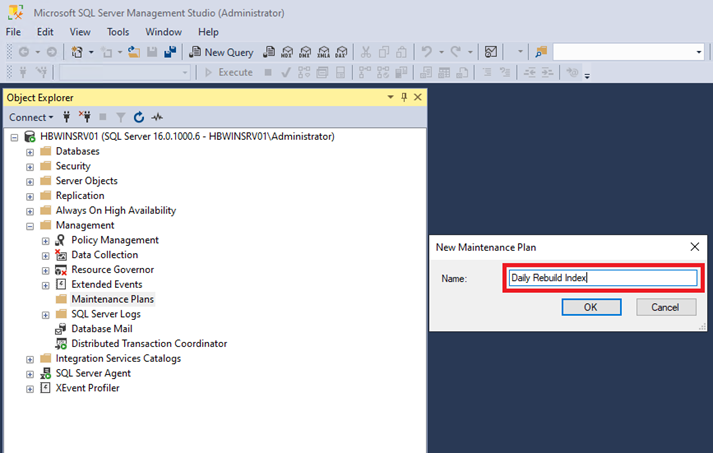
Task: Expand the Server Objects folder
Action: [x=30, y=181]
